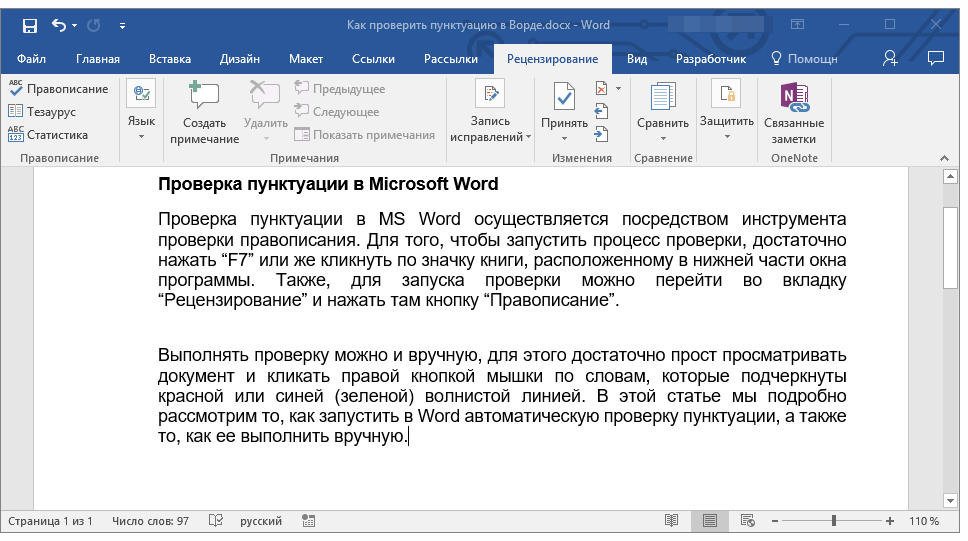Switch to Read Mode view
Image resolution: width=968 pixels, height=541 pixels.
(671, 521)
